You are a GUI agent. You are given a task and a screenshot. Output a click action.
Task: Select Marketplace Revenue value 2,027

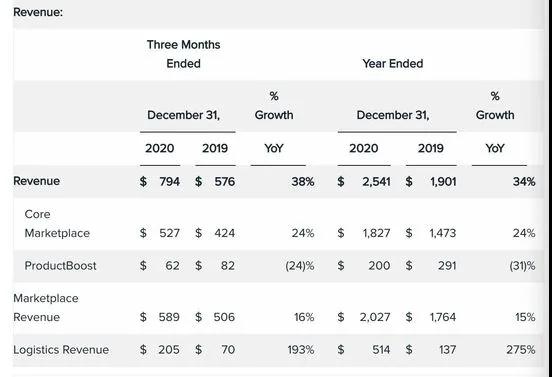click(375, 317)
